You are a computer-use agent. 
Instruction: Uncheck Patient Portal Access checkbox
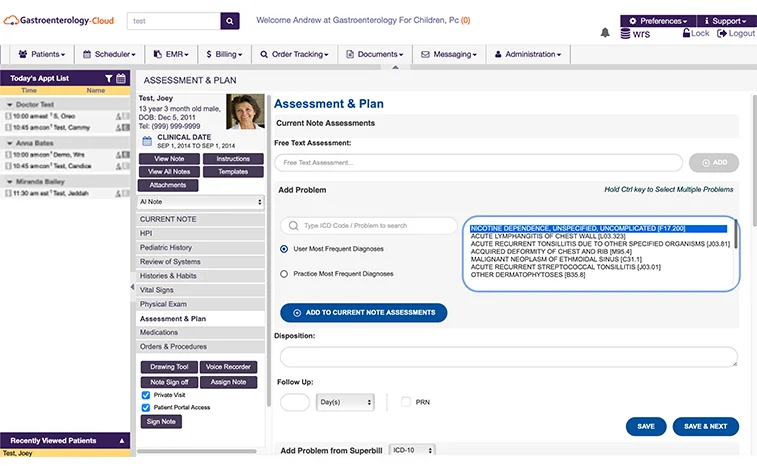coord(146,408)
